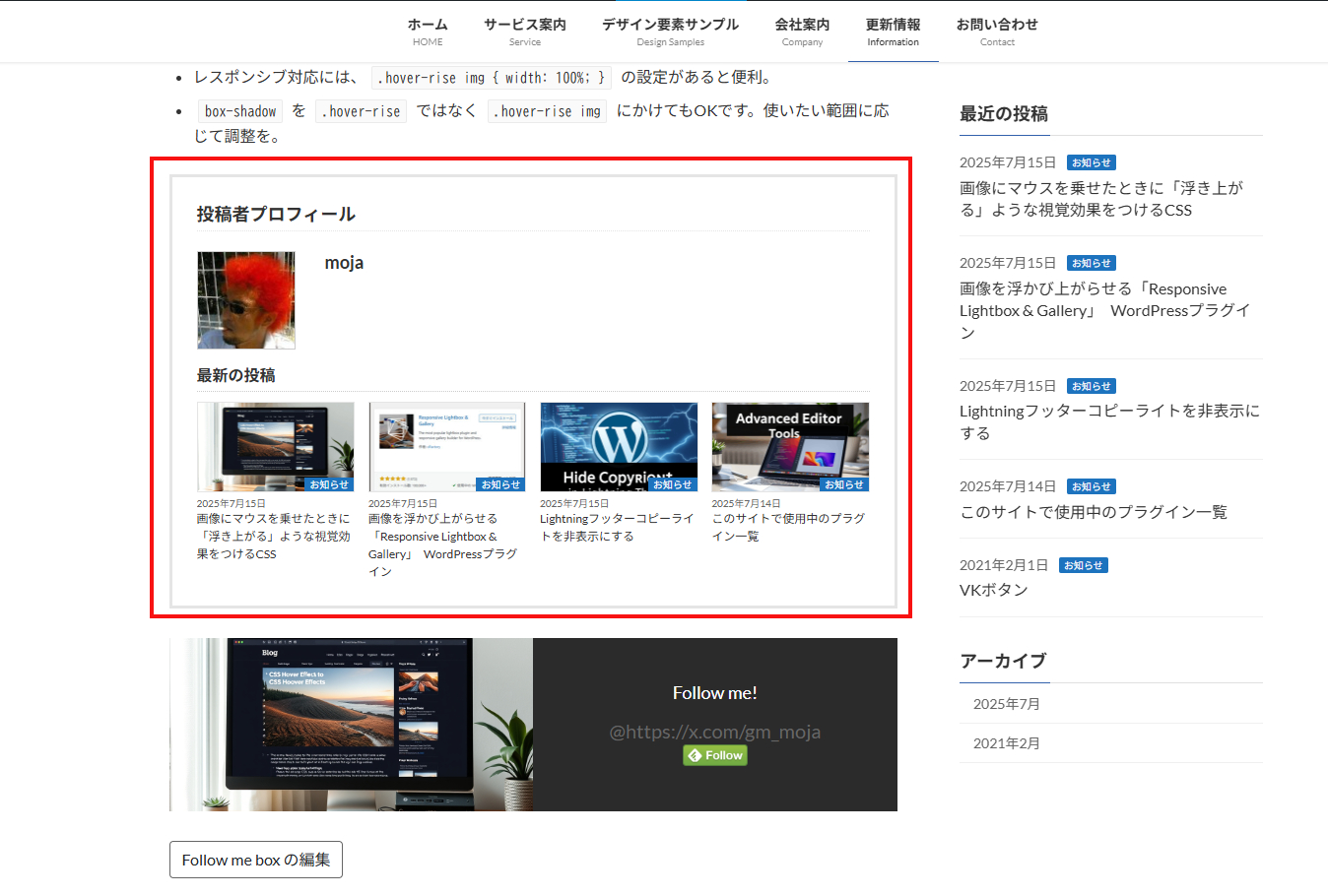
Task: Click the @https://x.com/gm_moja link
Action: coord(715,732)
